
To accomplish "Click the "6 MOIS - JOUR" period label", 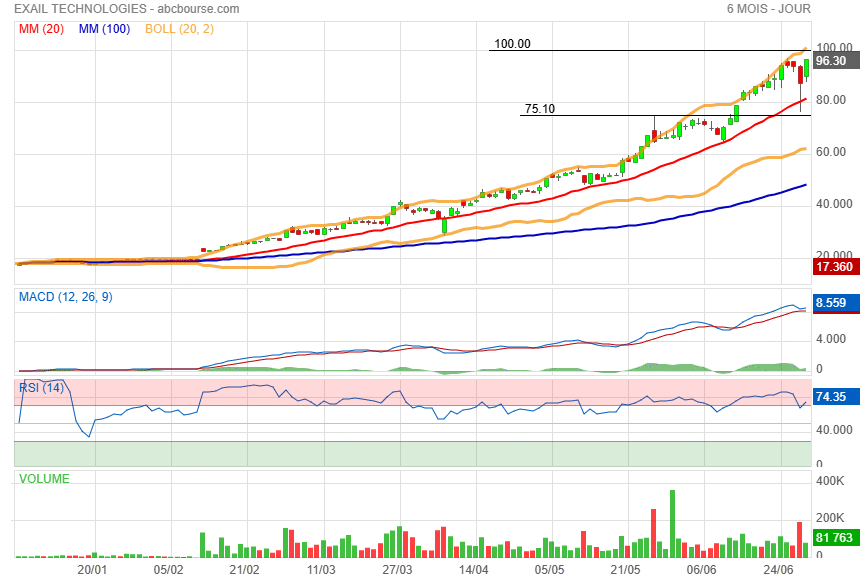I will pyautogui.click(x=768, y=9).
